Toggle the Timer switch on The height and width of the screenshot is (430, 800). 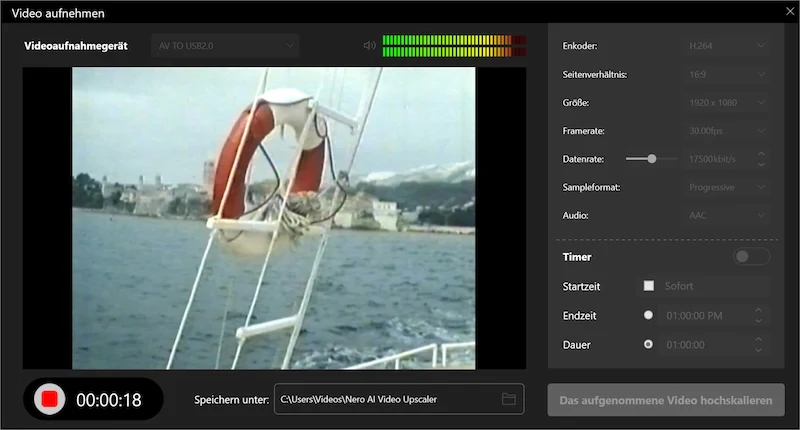(751, 256)
